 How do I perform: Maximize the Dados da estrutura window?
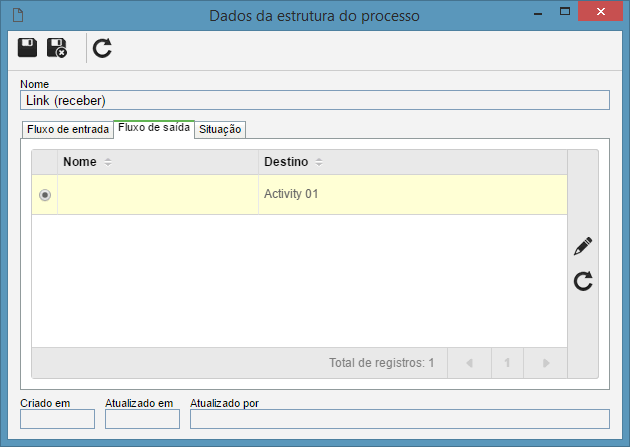coord(565,12)
